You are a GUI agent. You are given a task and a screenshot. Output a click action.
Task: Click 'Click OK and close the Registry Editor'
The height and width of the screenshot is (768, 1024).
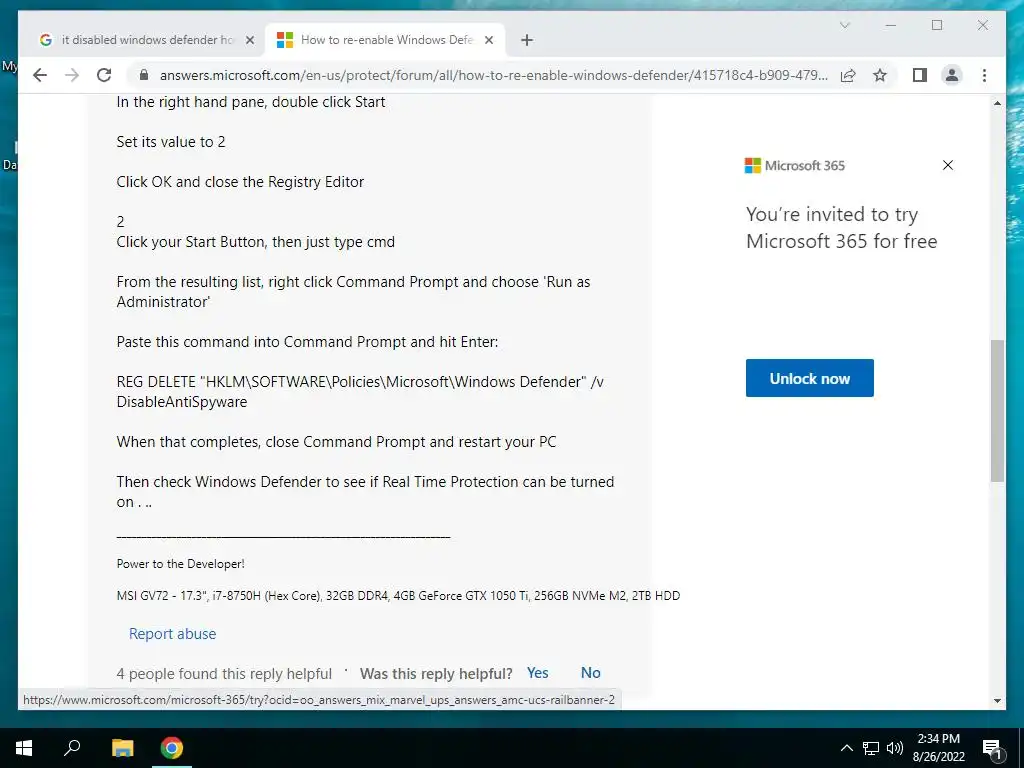click(x=240, y=182)
